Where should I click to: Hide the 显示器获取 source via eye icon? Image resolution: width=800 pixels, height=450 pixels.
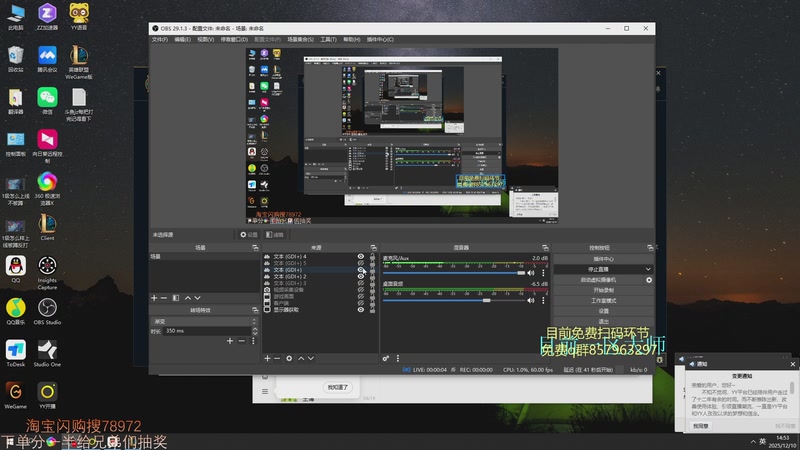361,309
